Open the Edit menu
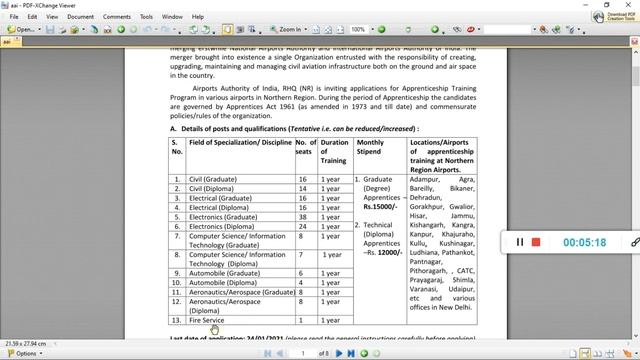This screenshot has height=360, width=640. [32, 17]
